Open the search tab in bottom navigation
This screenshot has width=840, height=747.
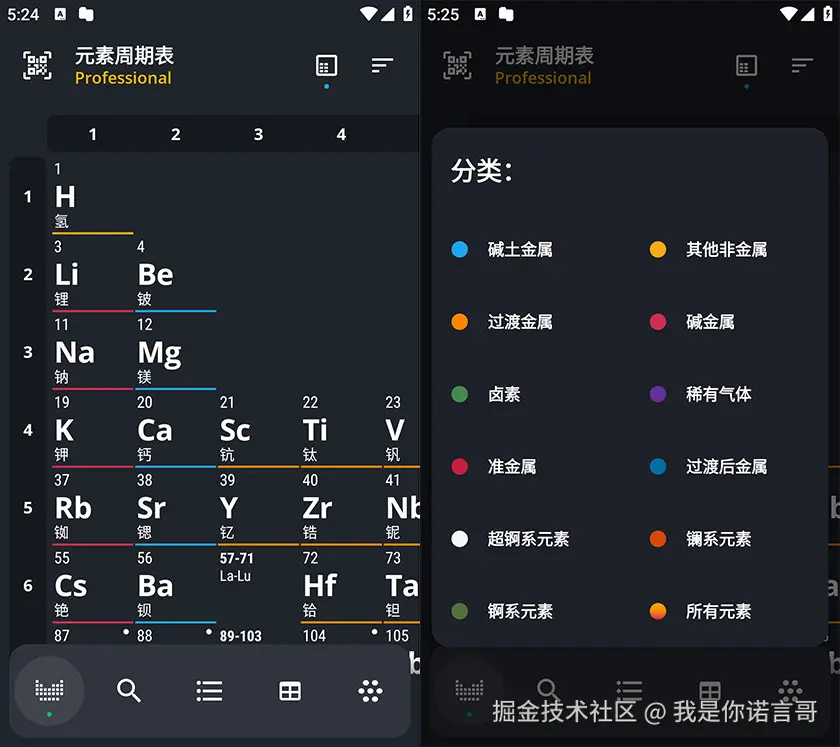[129, 690]
